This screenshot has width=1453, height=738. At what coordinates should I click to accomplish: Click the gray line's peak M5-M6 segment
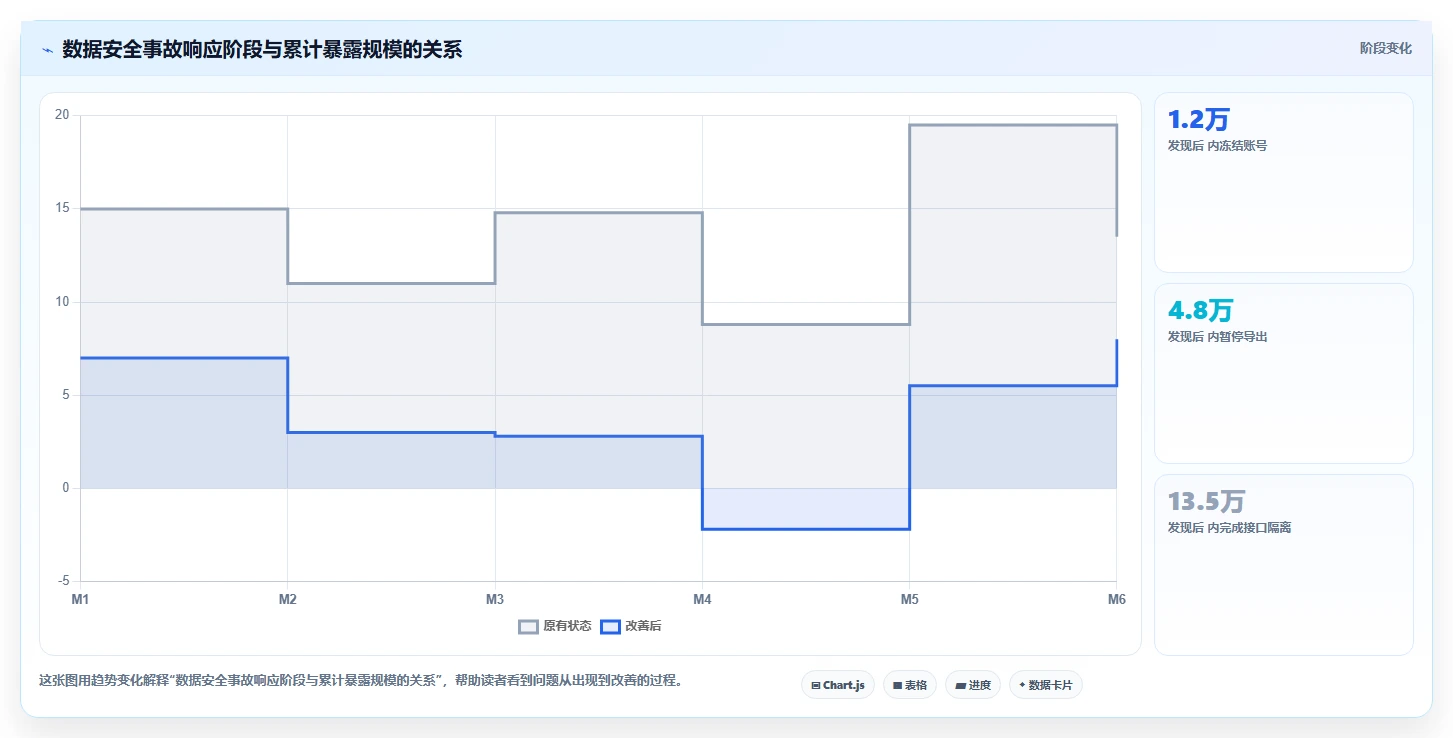(x=1013, y=125)
